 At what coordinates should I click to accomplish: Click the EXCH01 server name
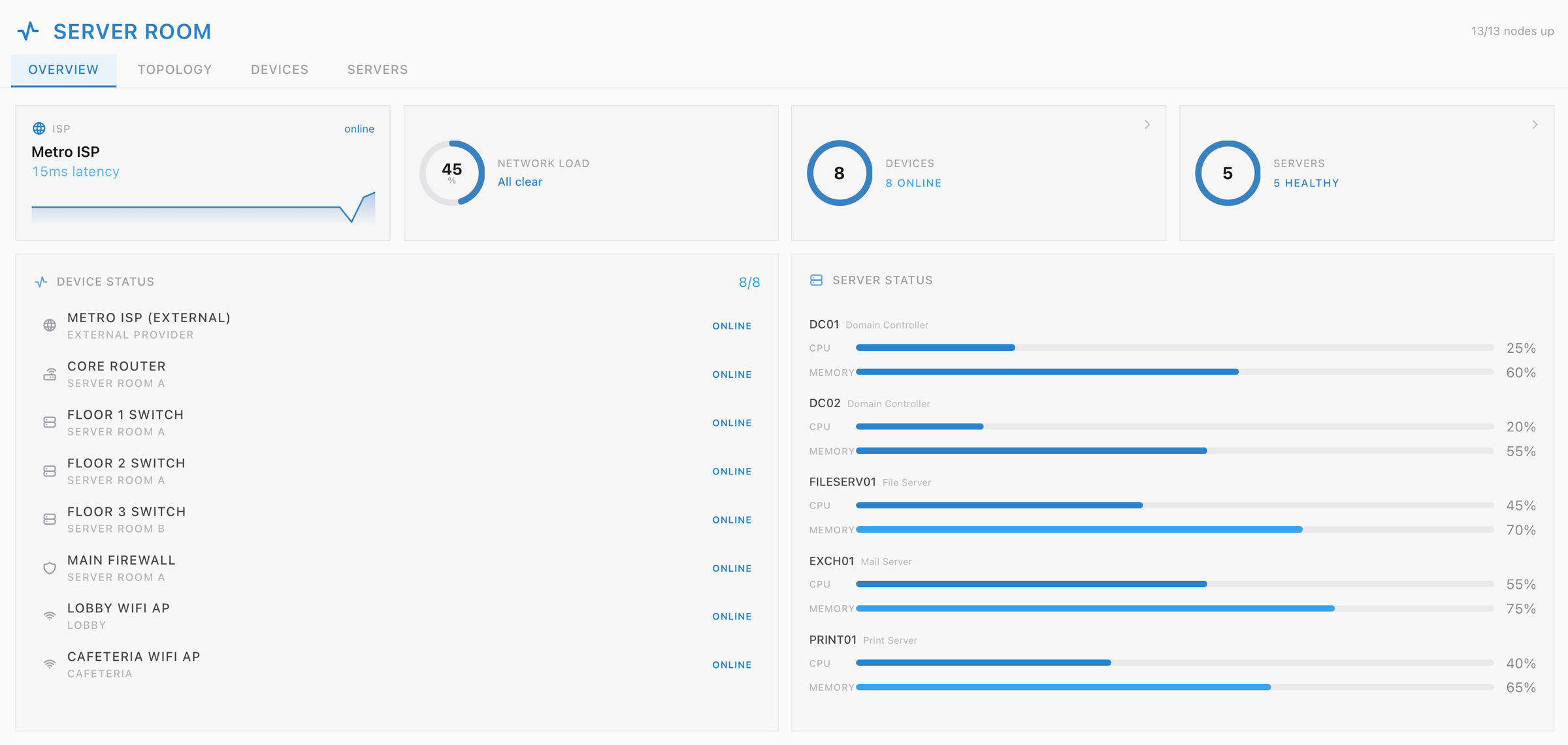[832, 561]
